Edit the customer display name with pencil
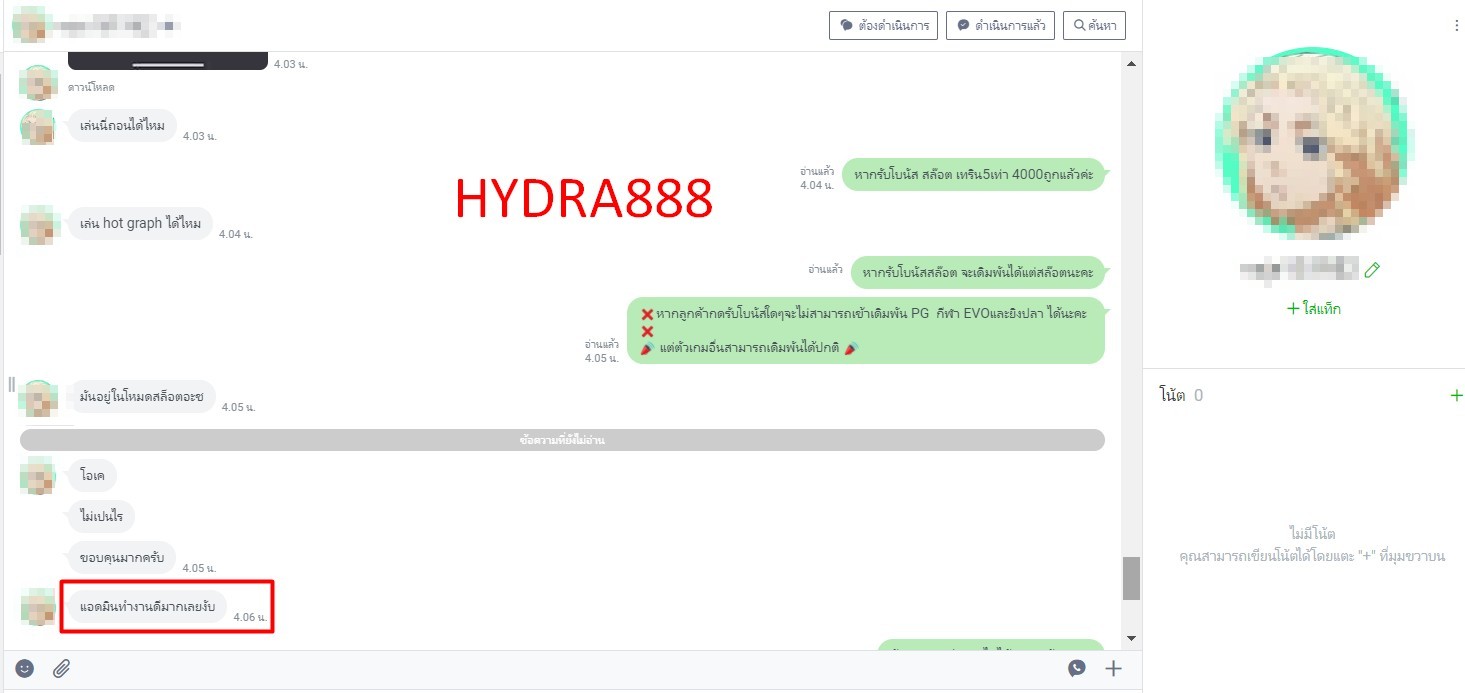 point(1372,269)
